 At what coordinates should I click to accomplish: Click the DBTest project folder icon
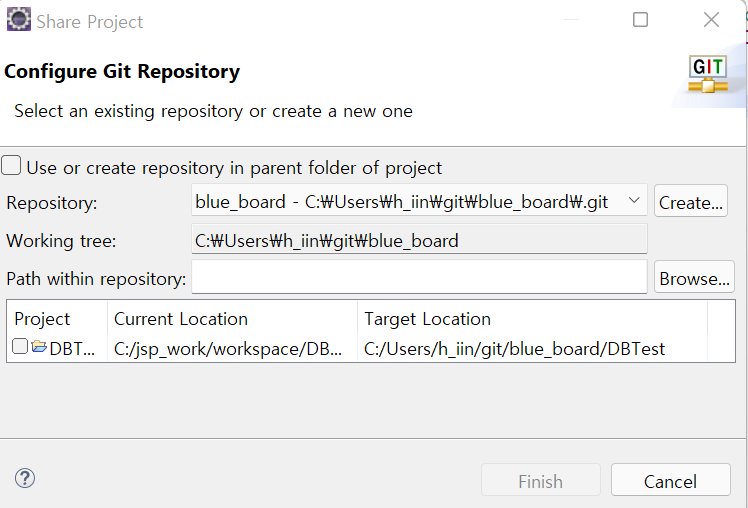coord(39,347)
